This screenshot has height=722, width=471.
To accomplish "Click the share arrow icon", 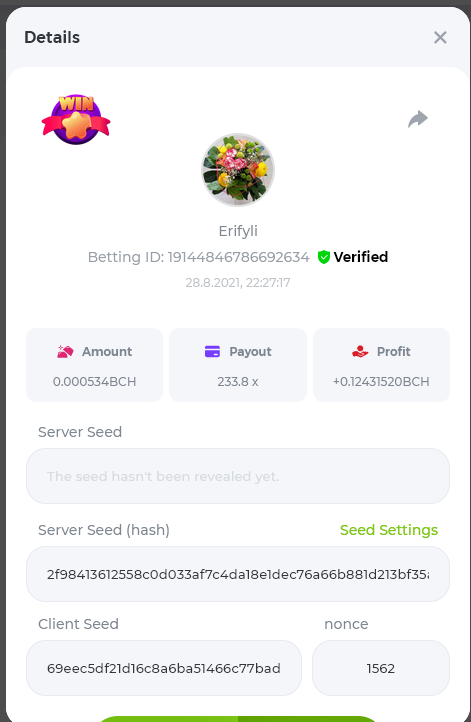I will (x=418, y=119).
